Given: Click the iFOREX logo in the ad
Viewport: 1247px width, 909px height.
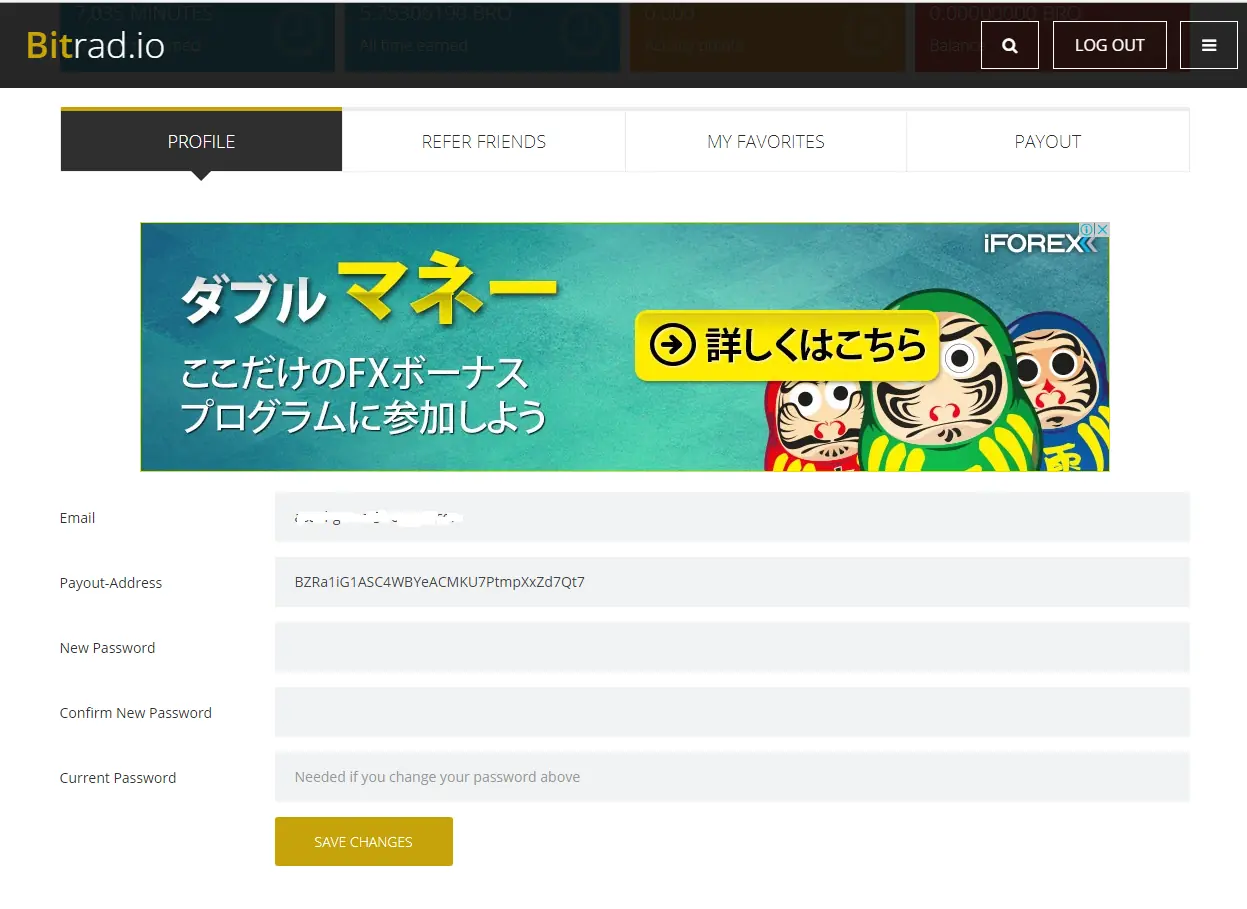Looking at the screenshot, I should point(1038,244).
